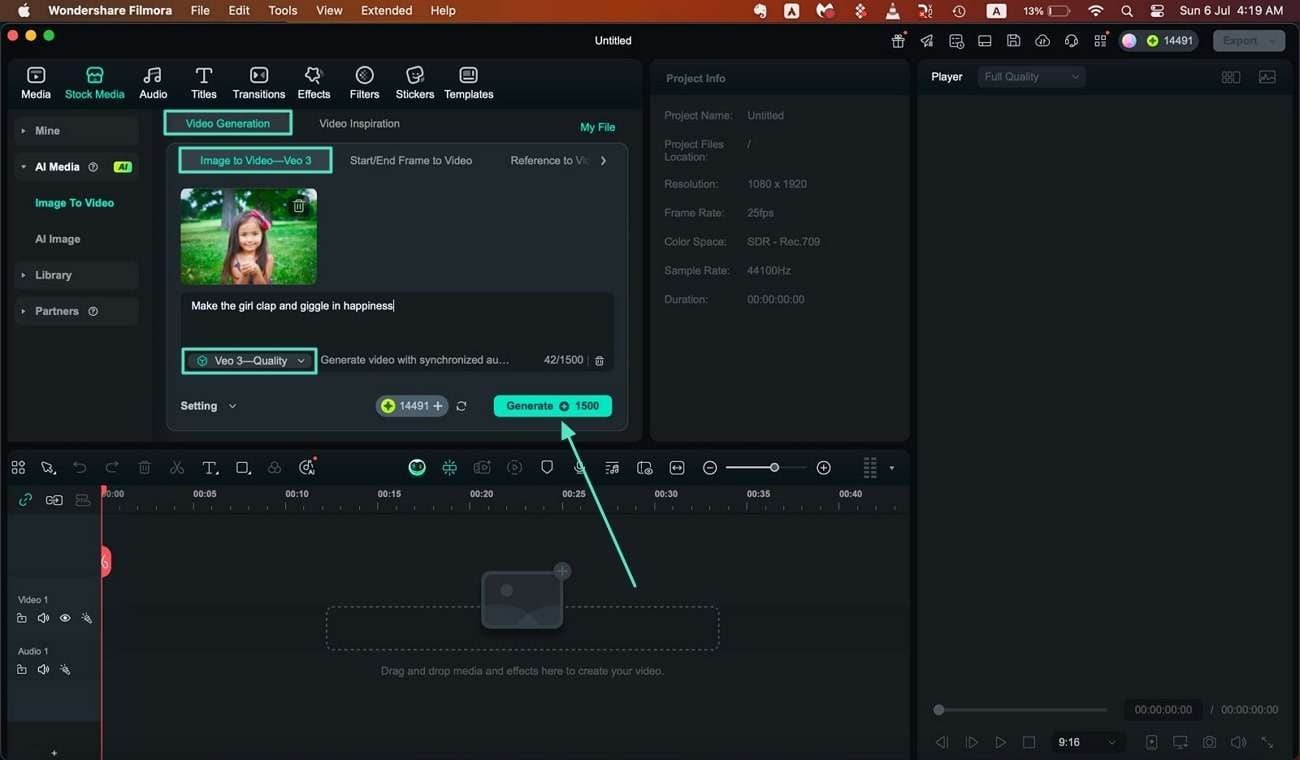Open Veo 3—Quality model dropdown
The height and width of the screenshot is (760, 1300).
coord(250,361)
